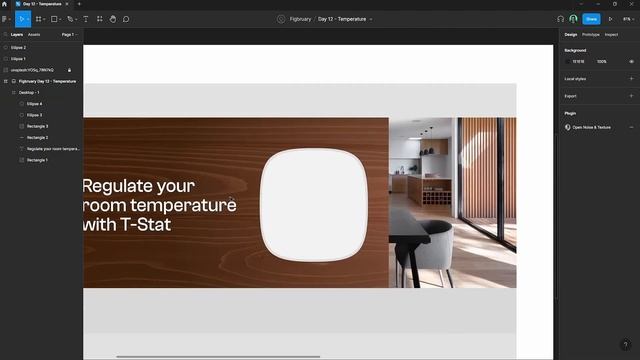640x360 pixels.
Task: Add an export setting with plus
Action: pyautogui.click(x=631, y=96)
